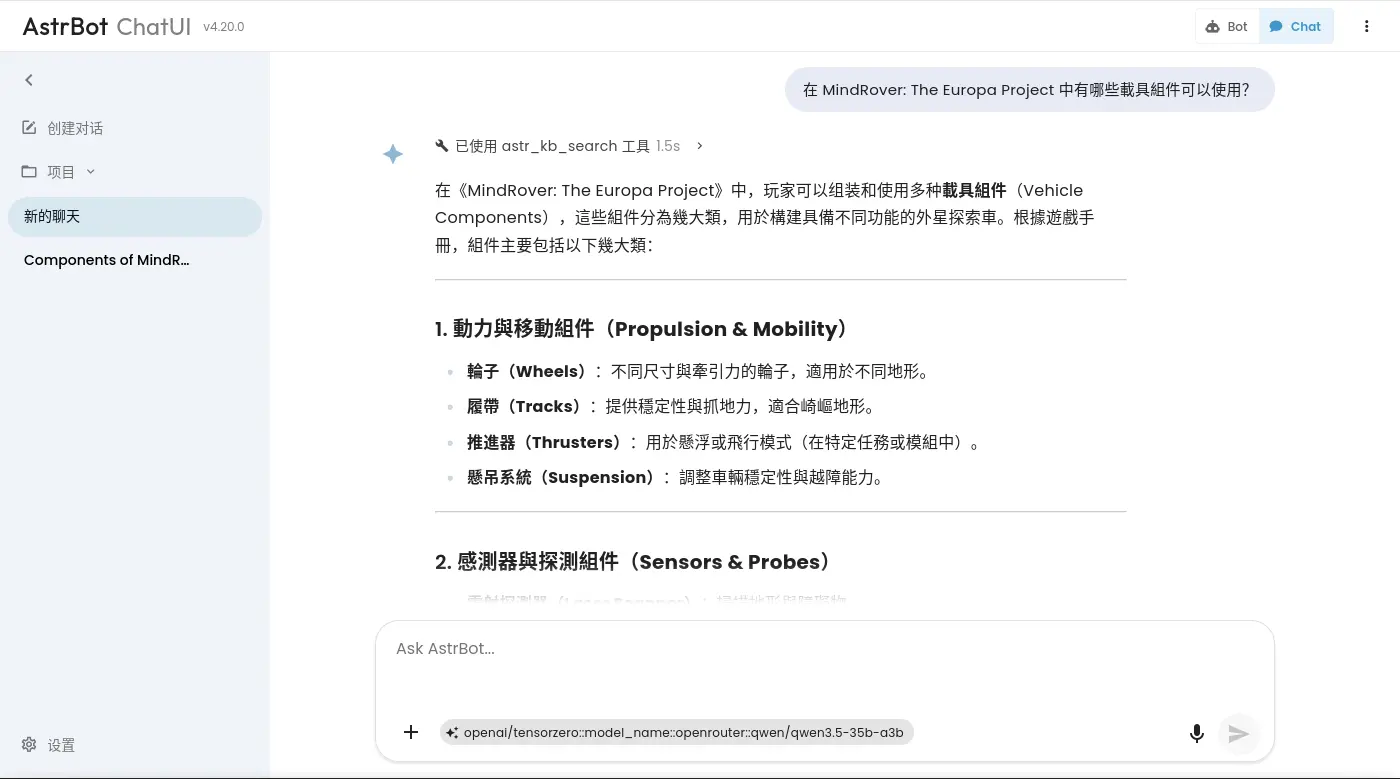Collapse the sidebar with the back chevron
This screenshot has width=1400, height=779.
[x=29, y=80]
